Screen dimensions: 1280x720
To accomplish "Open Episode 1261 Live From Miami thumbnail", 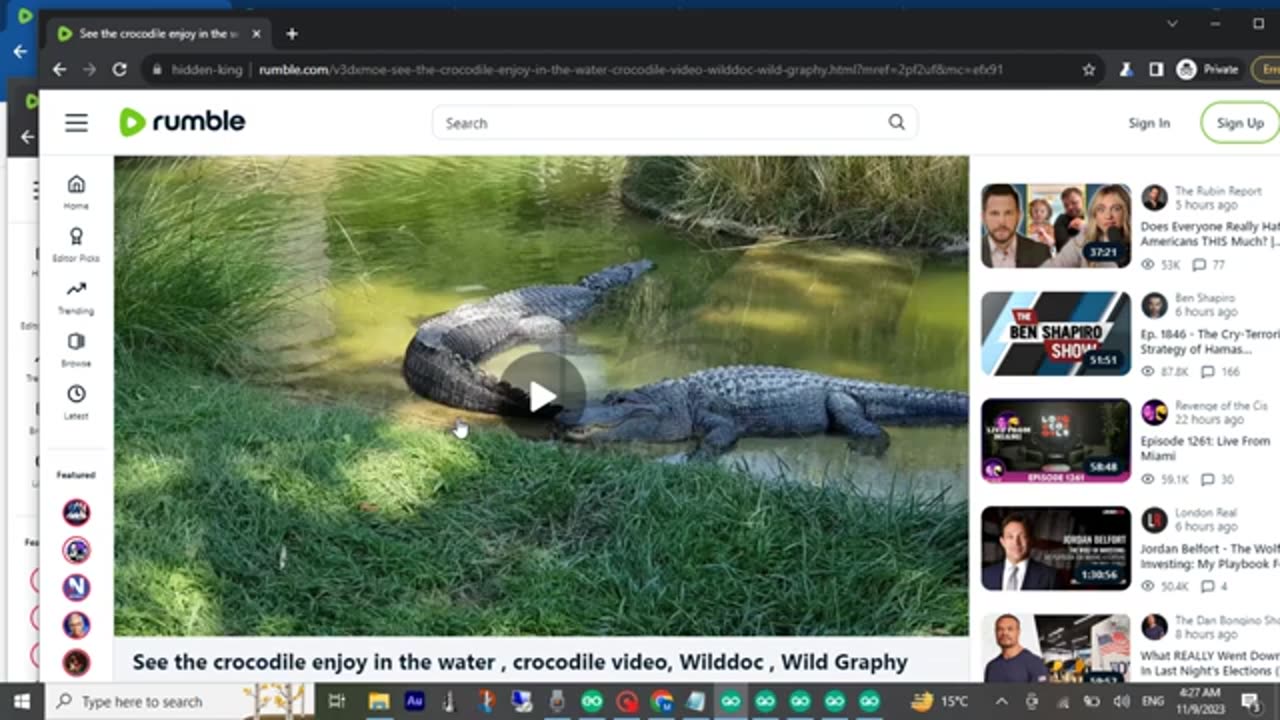I will pyautogui.click(x=1056, y=441).
